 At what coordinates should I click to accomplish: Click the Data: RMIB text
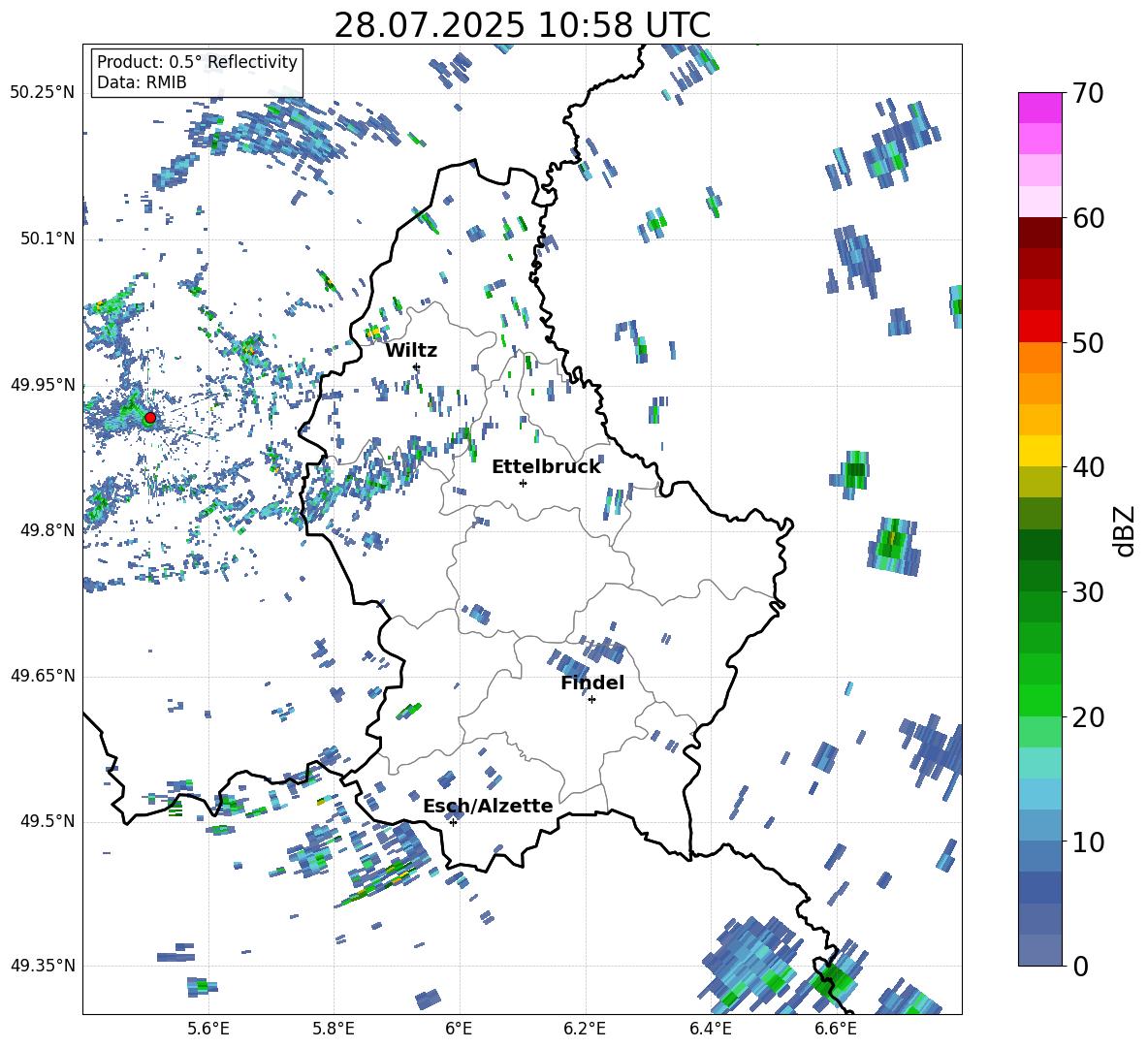click(142, 82)
